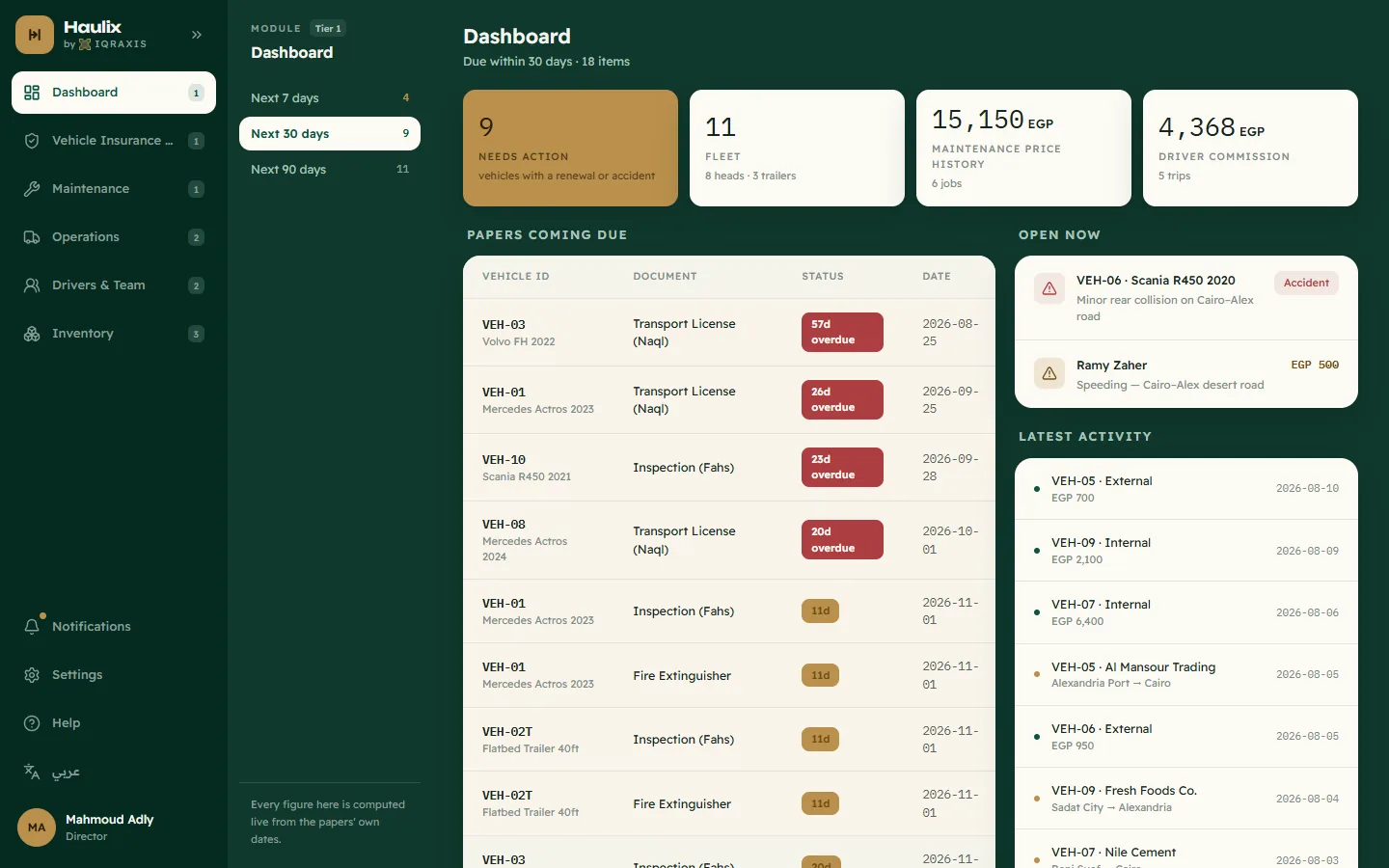The height and width of the screenshot is (868, 1389).
Task: Click the 57d overdue status badge
Action: coord(842,332)
